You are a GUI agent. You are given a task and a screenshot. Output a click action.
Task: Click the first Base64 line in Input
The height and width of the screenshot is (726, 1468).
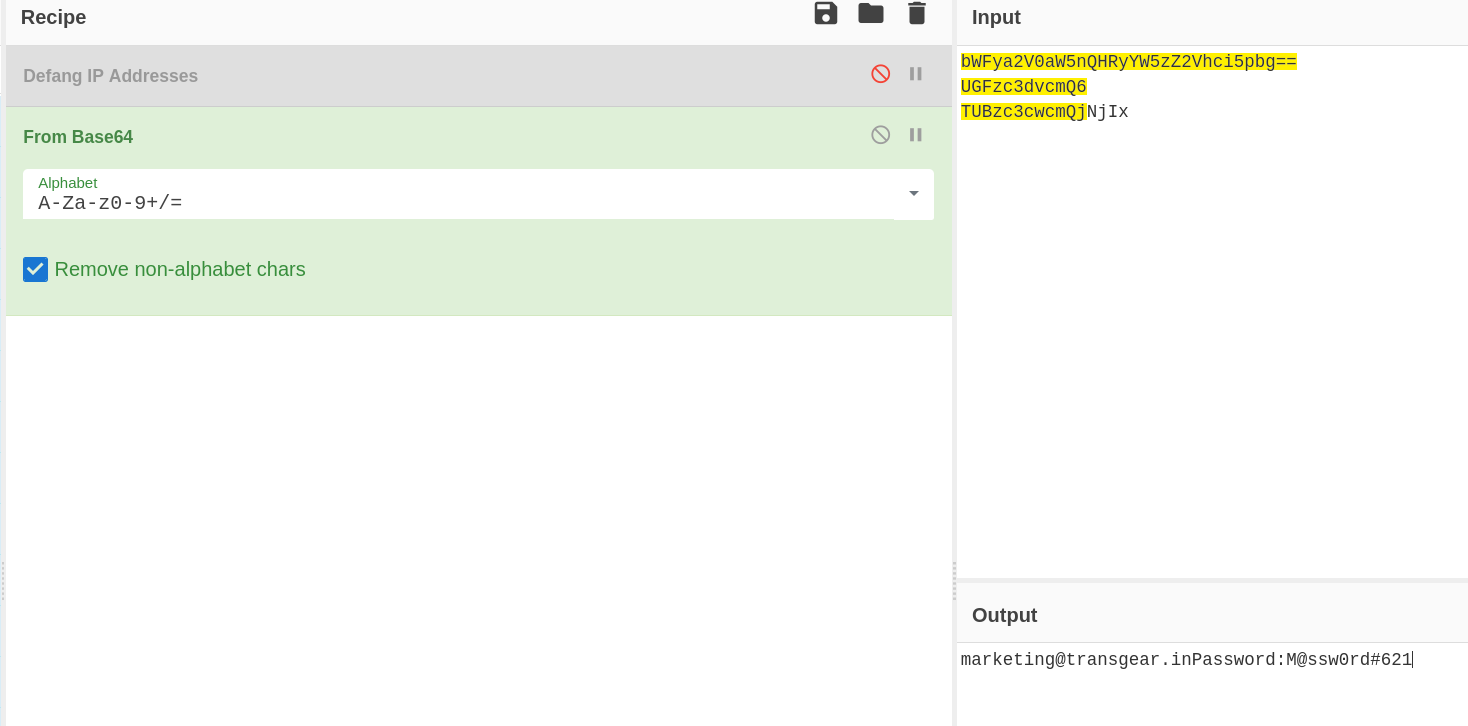tap(1128, 62)
